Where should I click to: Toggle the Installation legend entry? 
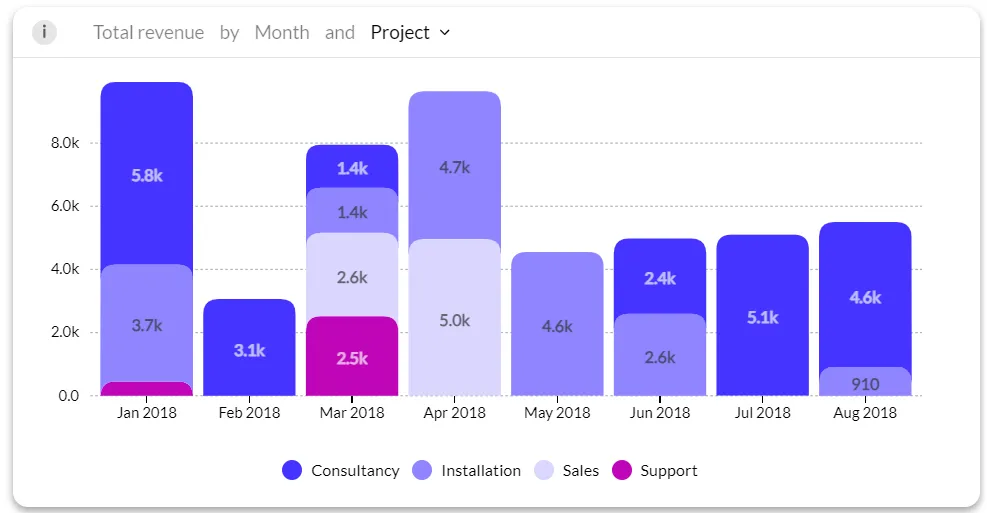tap(466, 470)
